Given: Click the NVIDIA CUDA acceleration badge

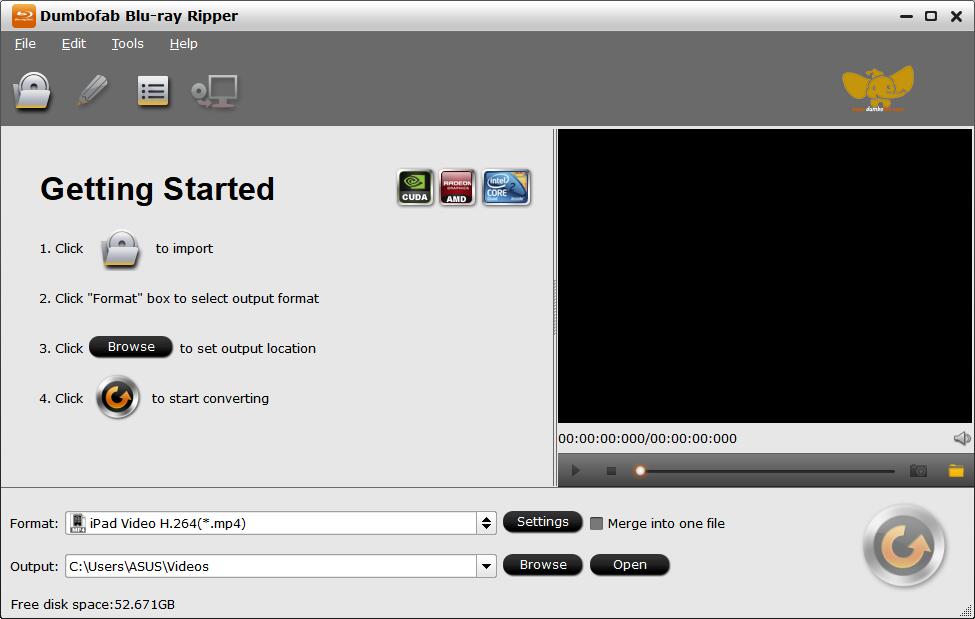Looking at the screenshot, I should (415, 187).
